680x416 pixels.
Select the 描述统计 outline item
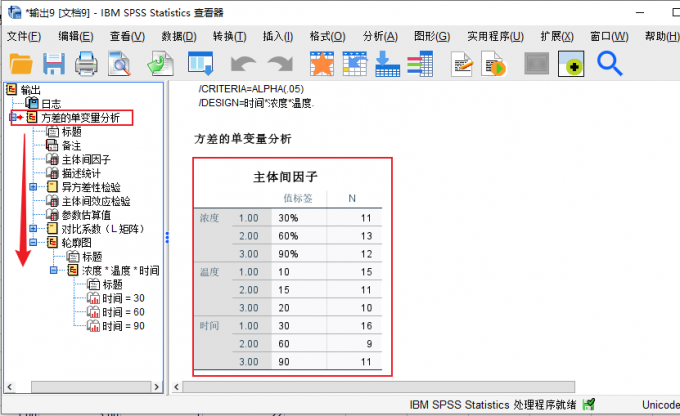[81, 173]
